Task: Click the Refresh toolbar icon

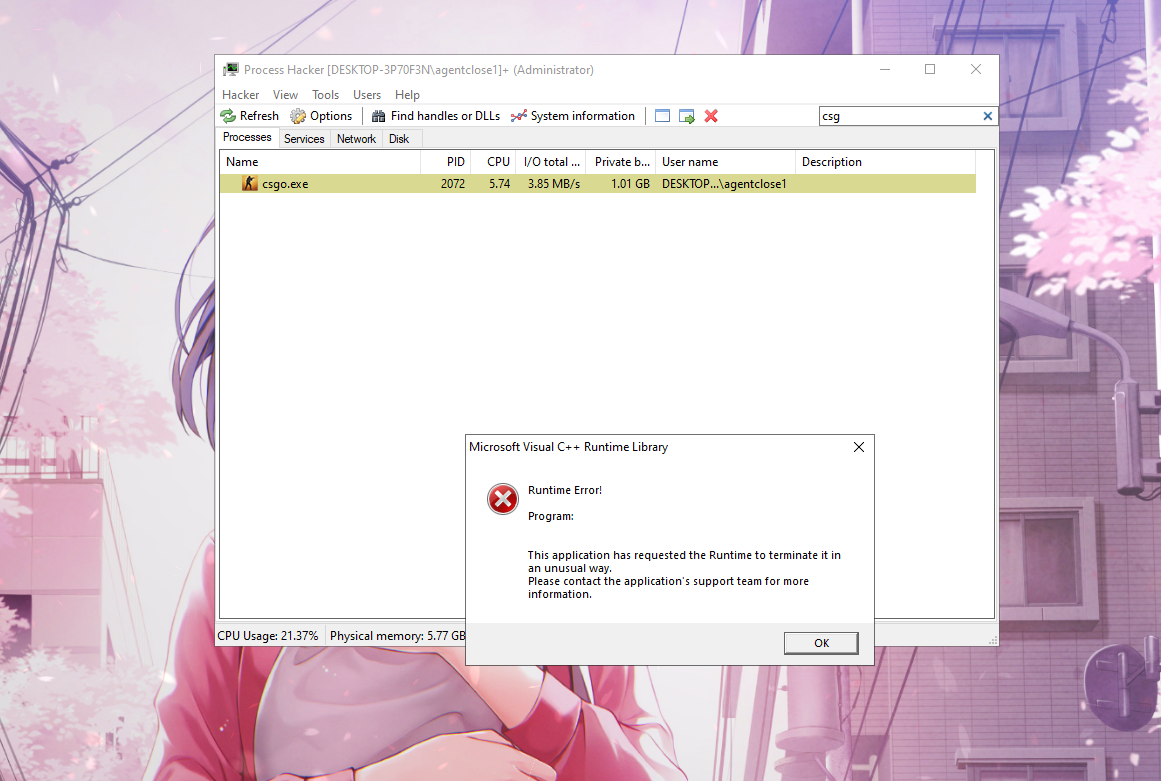Action: coord(229,116)
